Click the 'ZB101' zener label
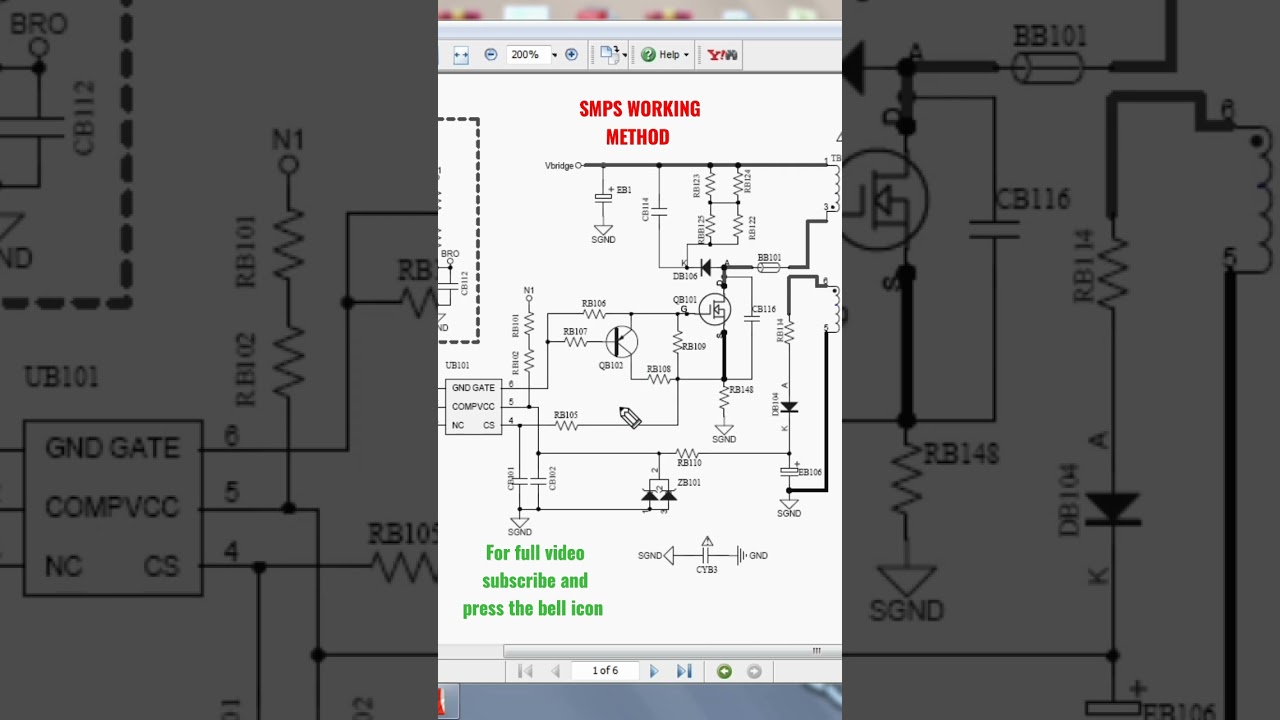 click(x=689, y=483)
